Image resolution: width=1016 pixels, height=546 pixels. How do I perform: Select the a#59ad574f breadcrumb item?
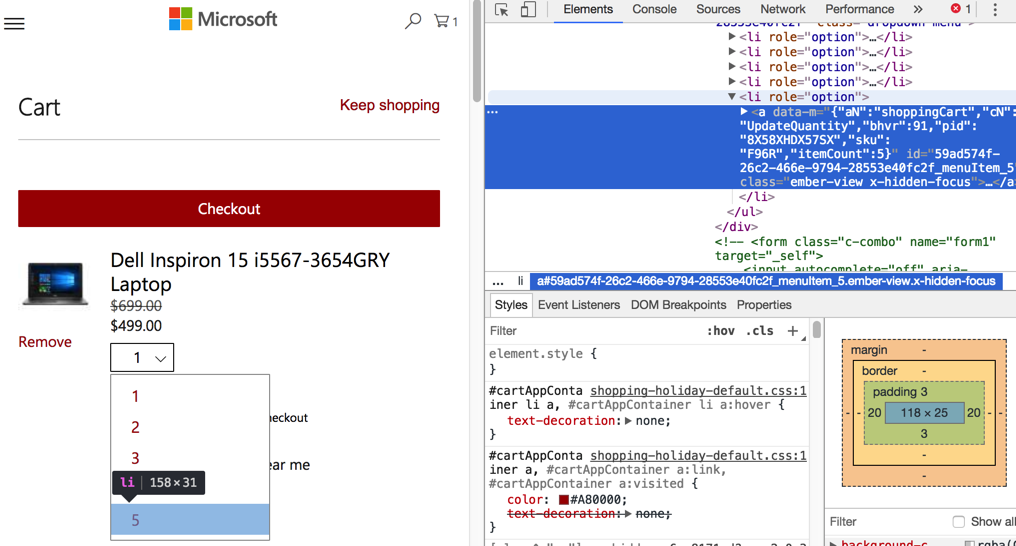point(767,281)
